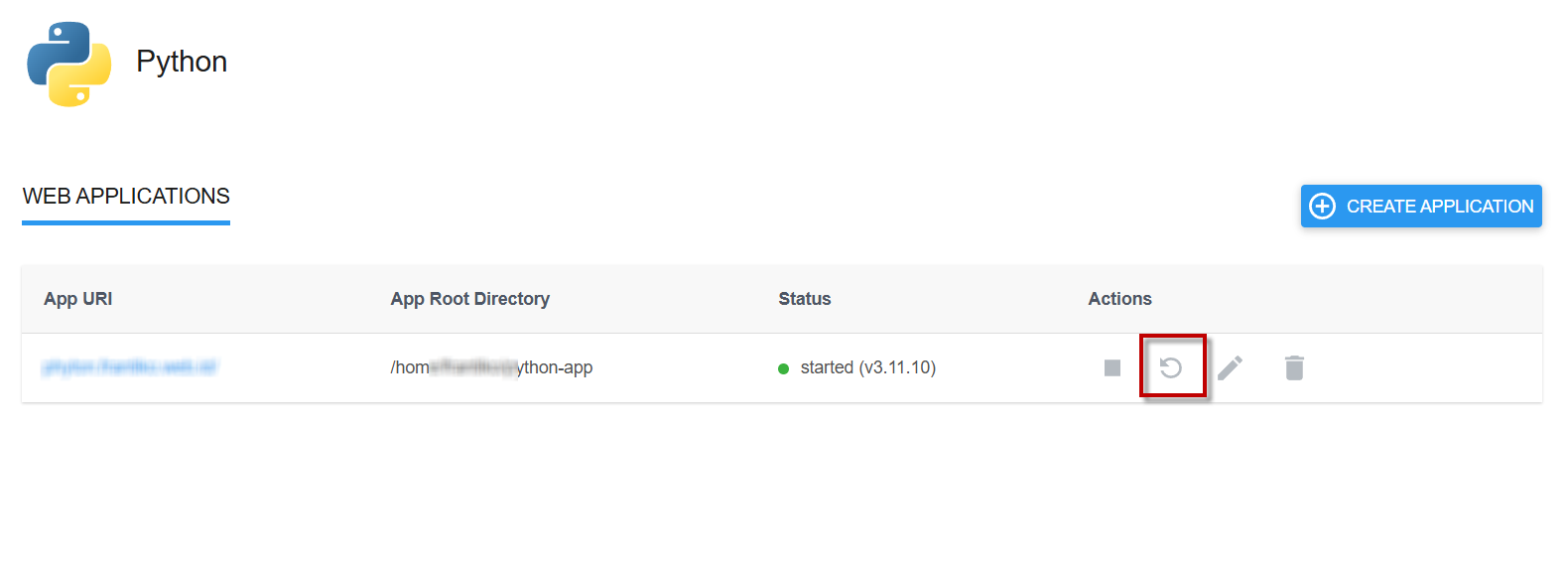Click the plus circle icon
This screenshot has height=574, width=1568.
pos(1322,206)
